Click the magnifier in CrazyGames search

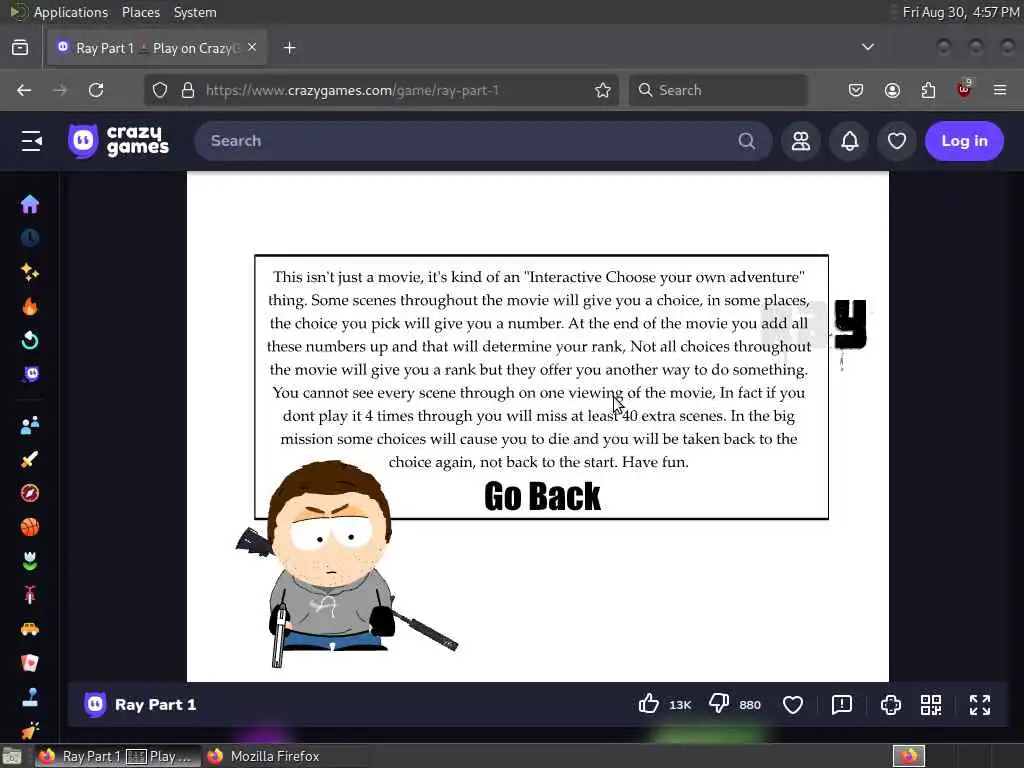(x=746, y=141)
